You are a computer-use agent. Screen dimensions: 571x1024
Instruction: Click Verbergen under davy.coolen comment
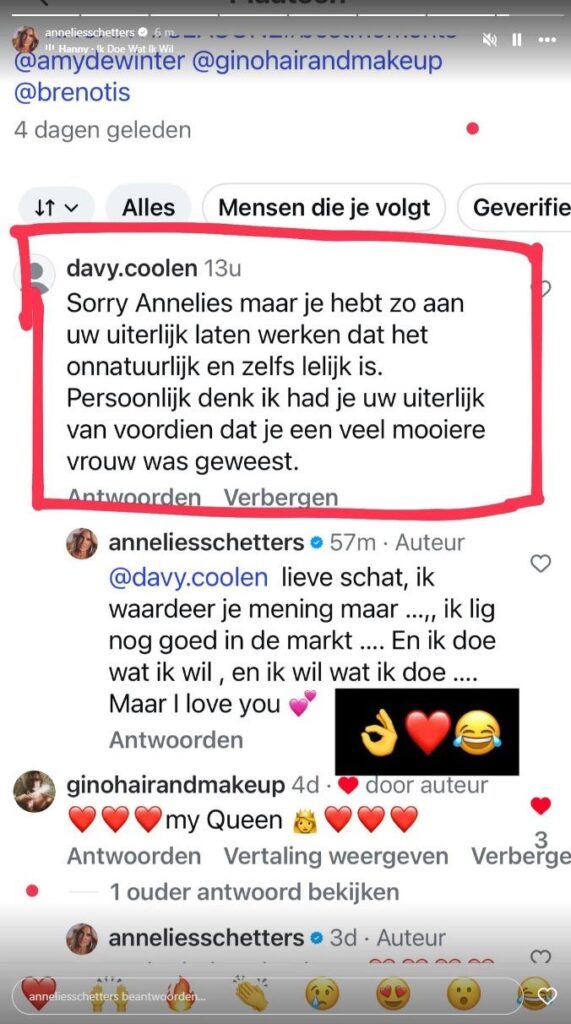coord(281,498)
